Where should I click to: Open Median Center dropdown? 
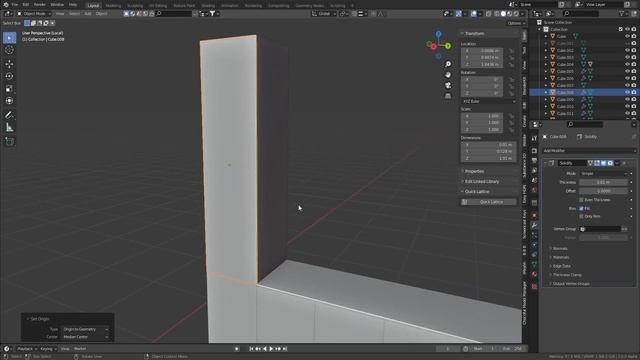click(x=85, y=337)
